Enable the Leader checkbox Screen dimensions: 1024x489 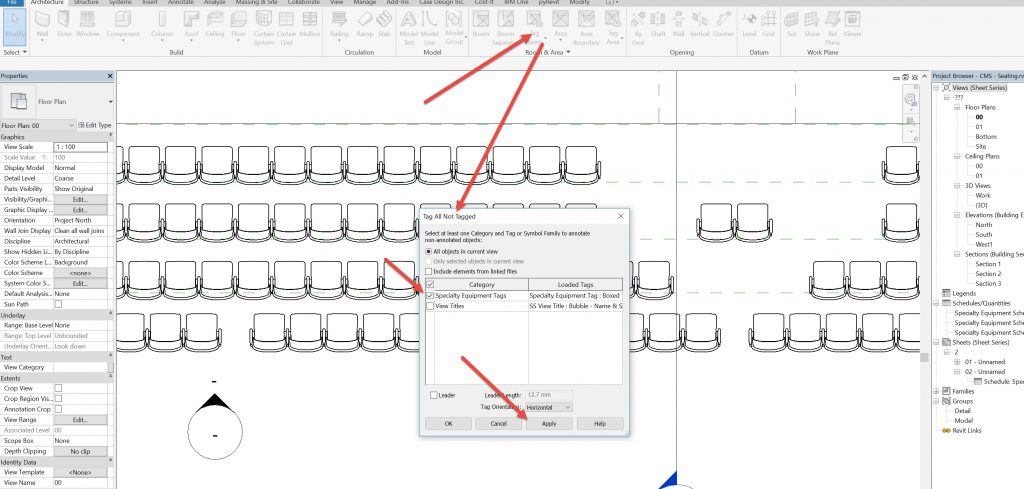click(x=434, y=395)
